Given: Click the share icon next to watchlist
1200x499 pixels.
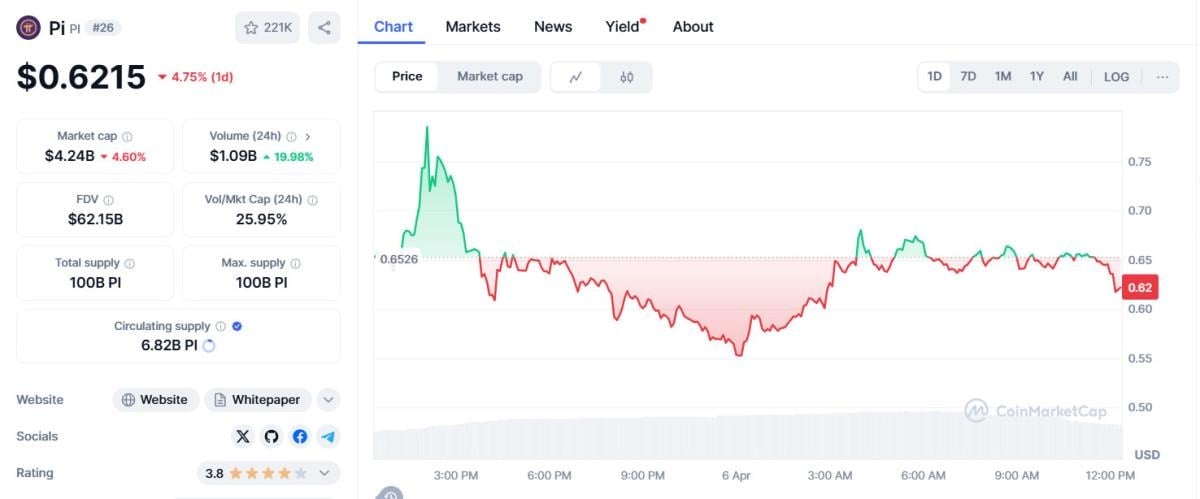Looking at the screenshot, I should (324, 28).
